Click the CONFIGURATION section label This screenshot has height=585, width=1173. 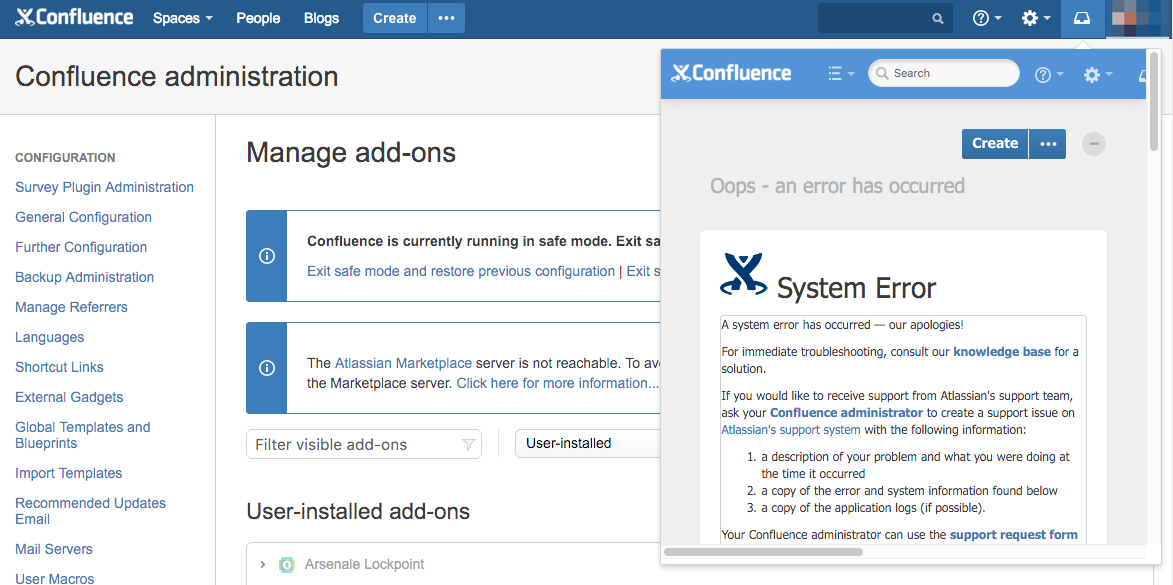pyautogui.click(x=65, y=158)
